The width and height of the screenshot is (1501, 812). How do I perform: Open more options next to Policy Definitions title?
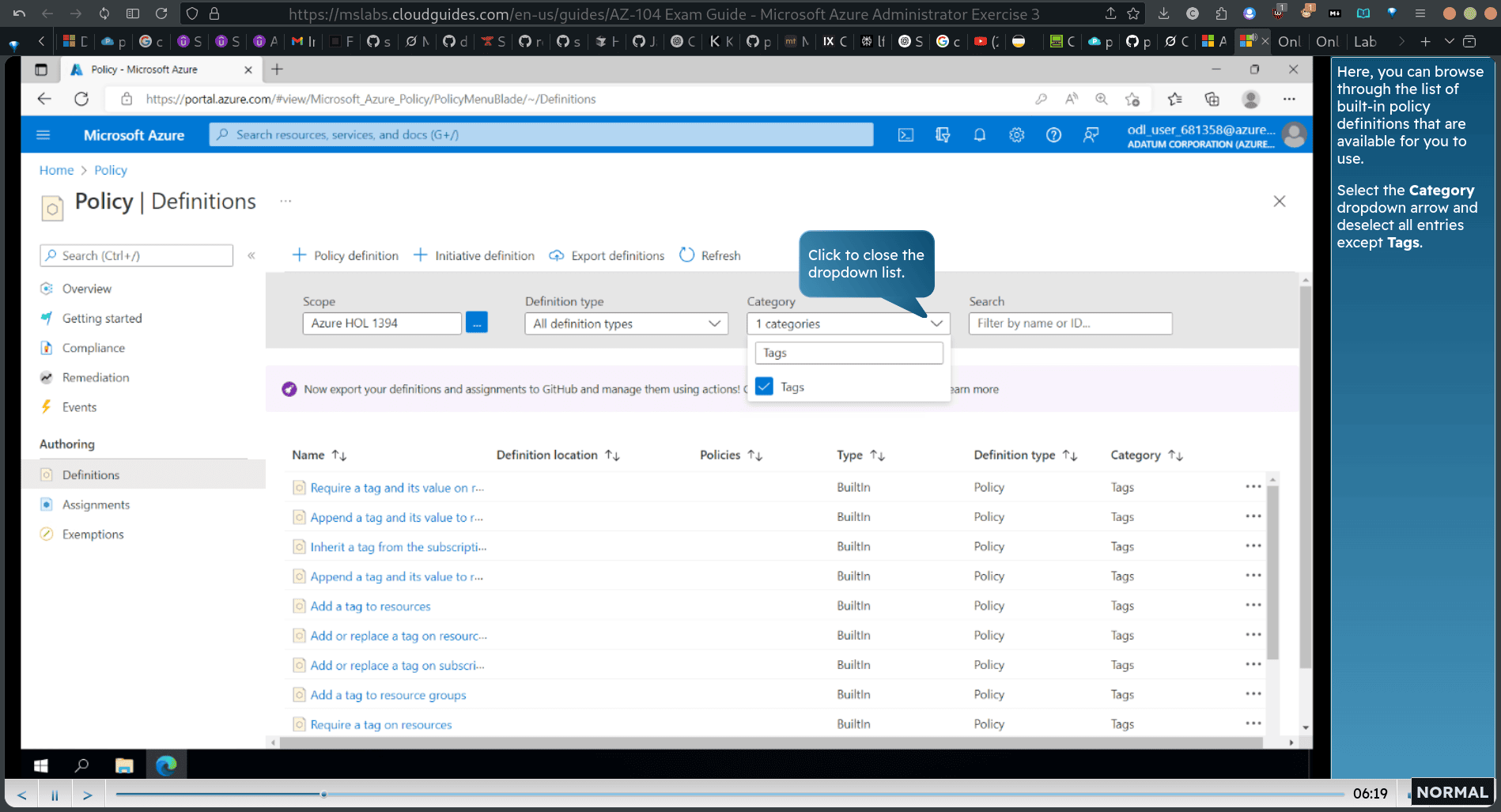[285, 202]
